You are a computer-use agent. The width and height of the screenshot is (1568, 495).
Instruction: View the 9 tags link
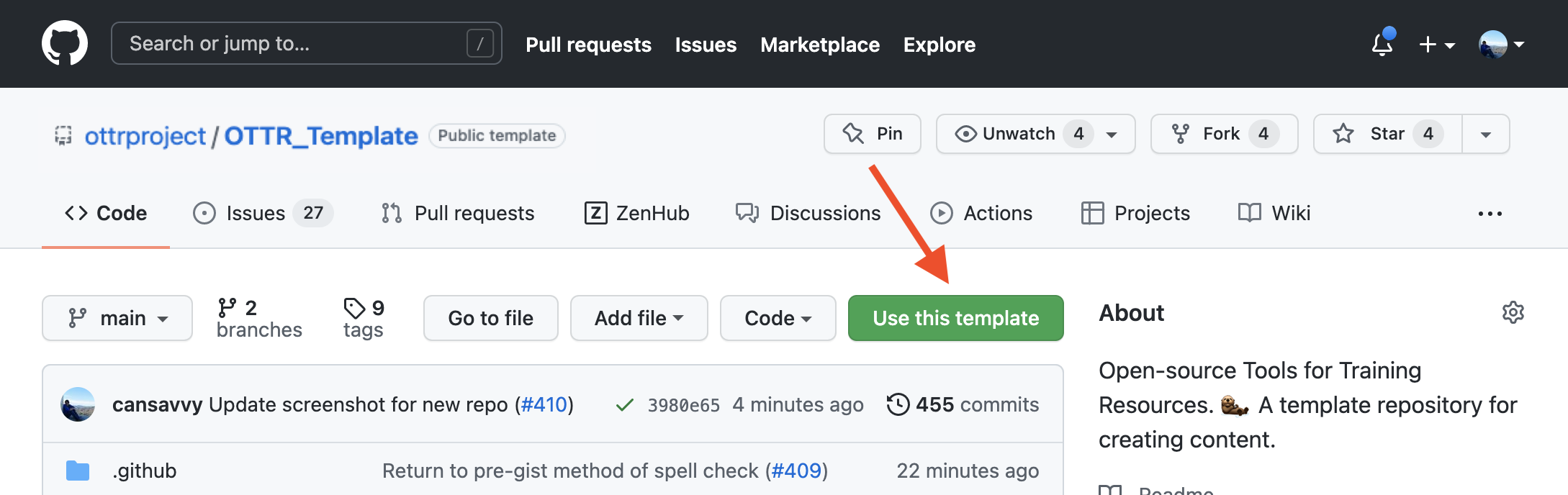click(364, 318)
